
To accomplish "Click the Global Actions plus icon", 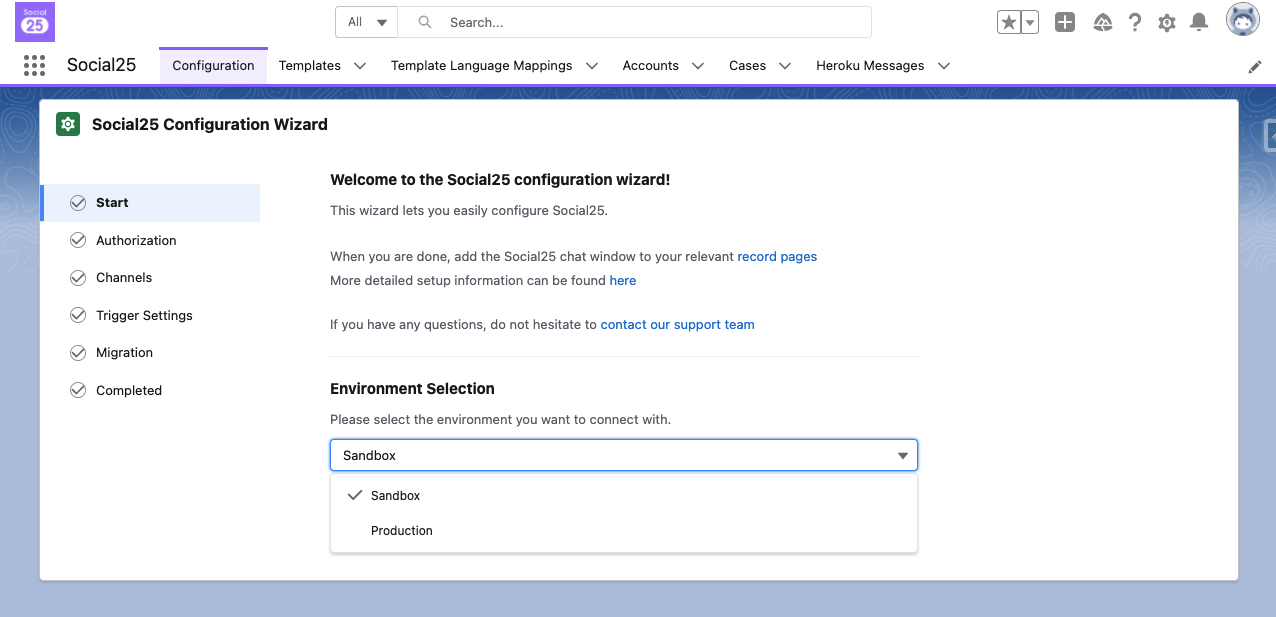I will [x=1065, y=22].
